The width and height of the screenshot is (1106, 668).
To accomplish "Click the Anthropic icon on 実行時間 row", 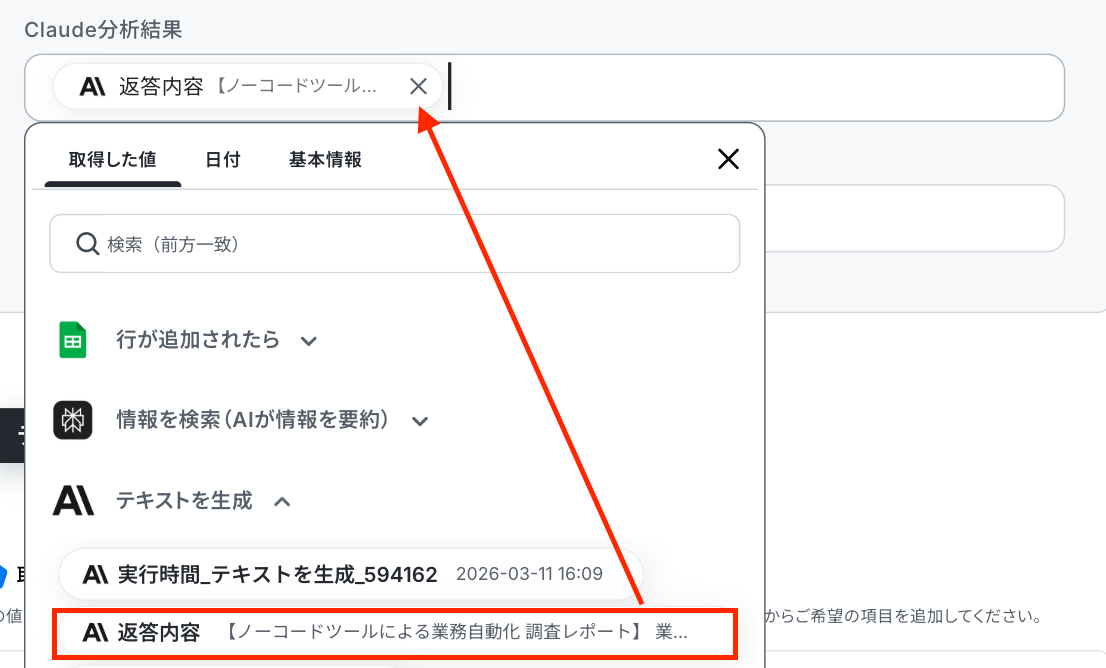I will (95, 574).
